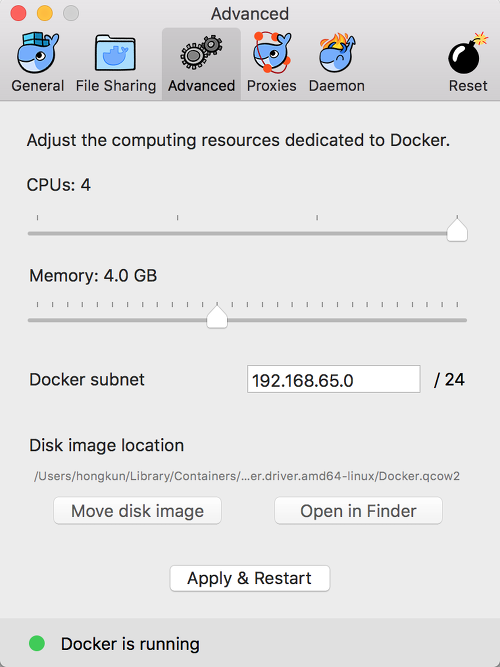Click the Reset bomb icon
This screenshot has height=667, width=500.
(467, 53)
